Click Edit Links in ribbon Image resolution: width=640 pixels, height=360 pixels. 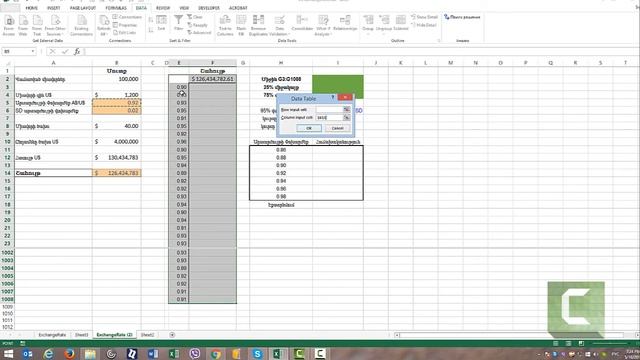pos(124,33)
